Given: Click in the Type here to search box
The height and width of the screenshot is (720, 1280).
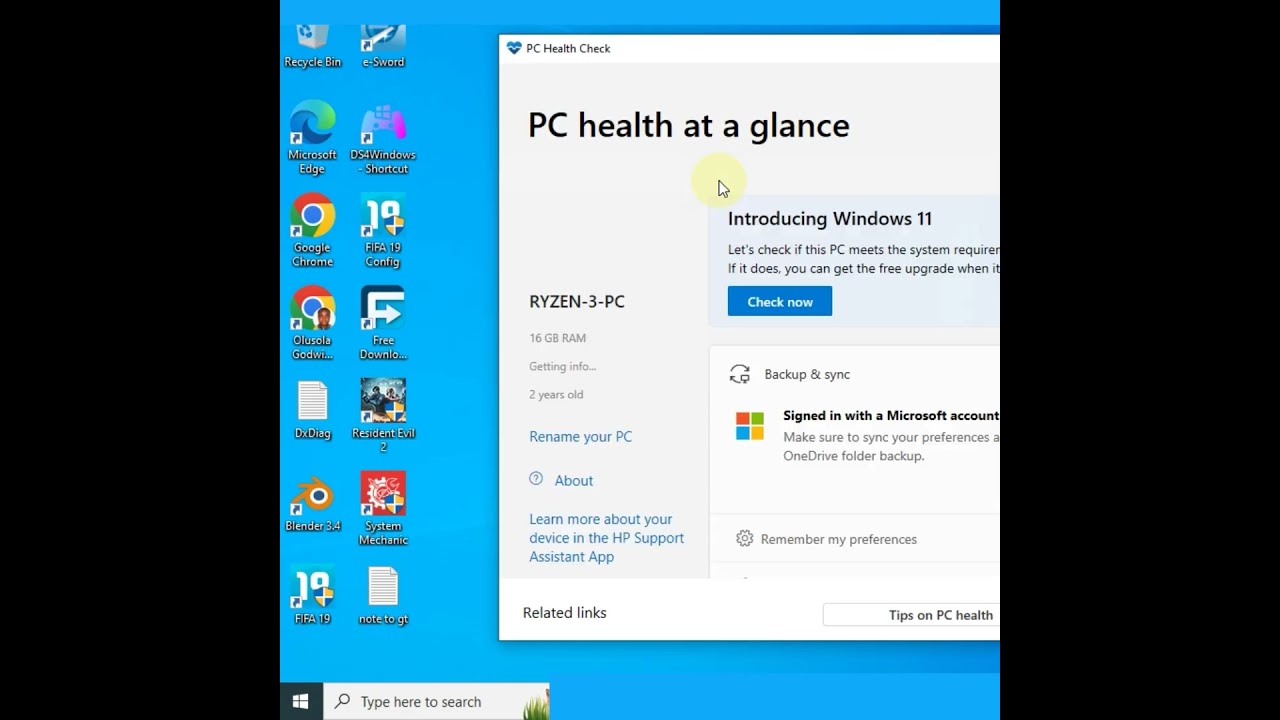Looking at the screenshot, I should (x=436, y=702).
